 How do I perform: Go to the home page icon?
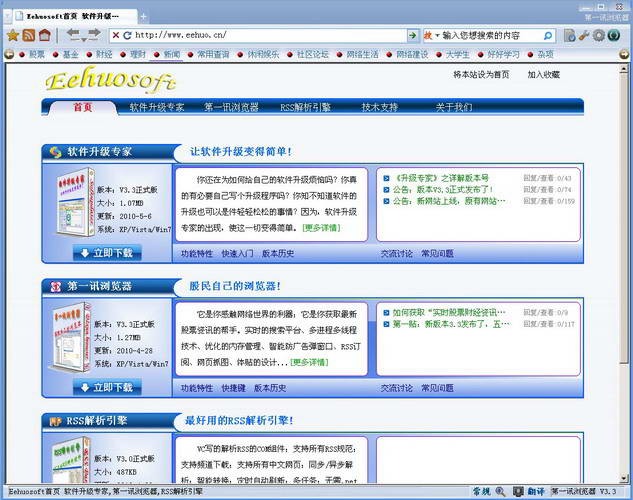(44, 36)
